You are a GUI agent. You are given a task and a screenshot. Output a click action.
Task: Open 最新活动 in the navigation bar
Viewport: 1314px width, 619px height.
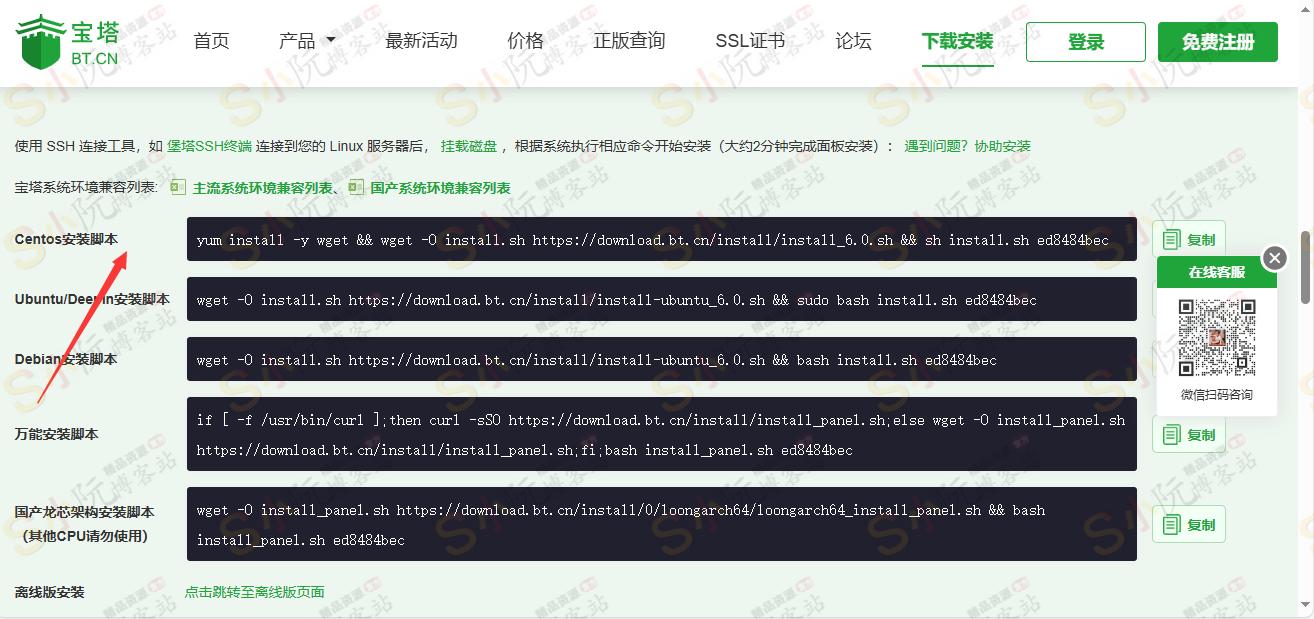421,41
